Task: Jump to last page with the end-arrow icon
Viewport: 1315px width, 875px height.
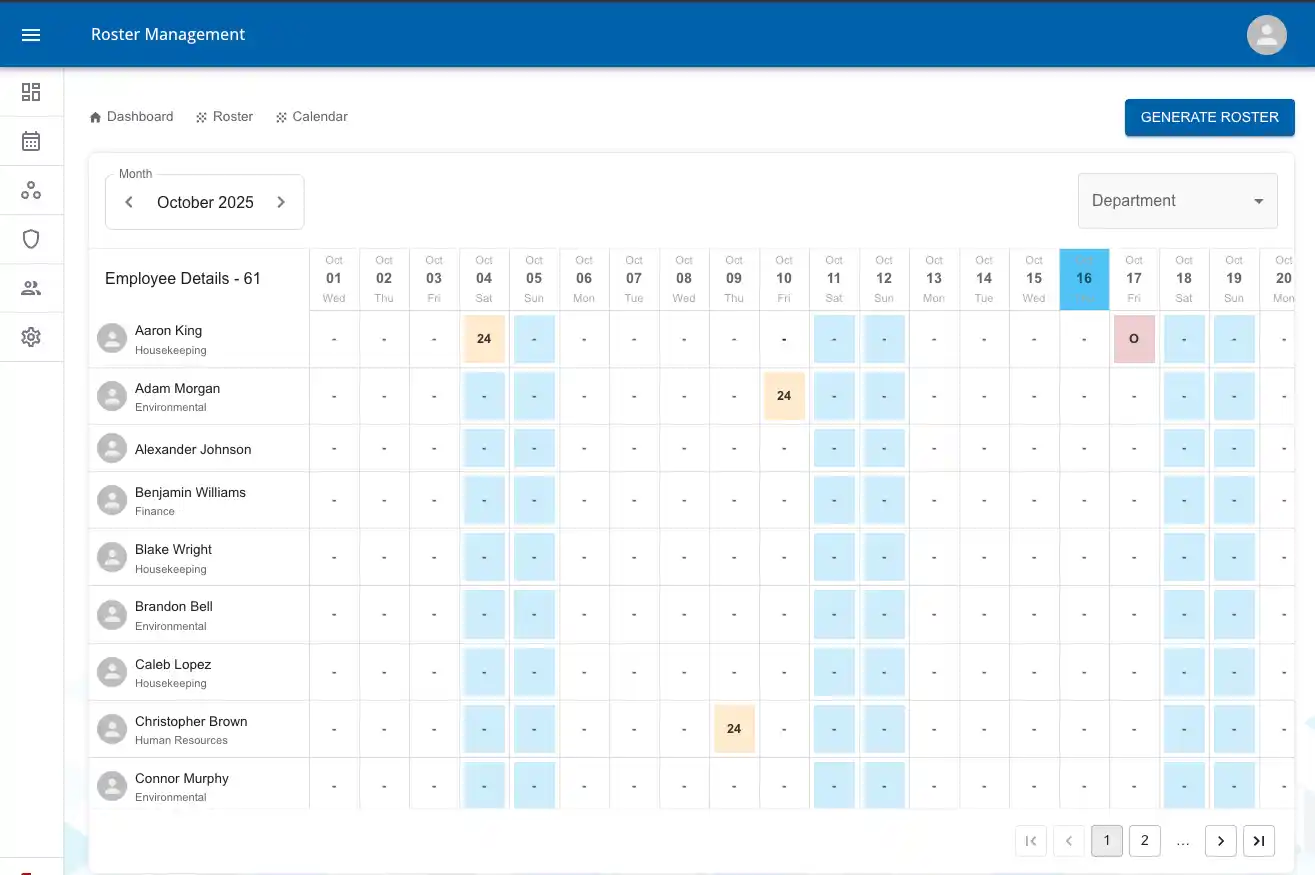Action: click(1258, 840)
